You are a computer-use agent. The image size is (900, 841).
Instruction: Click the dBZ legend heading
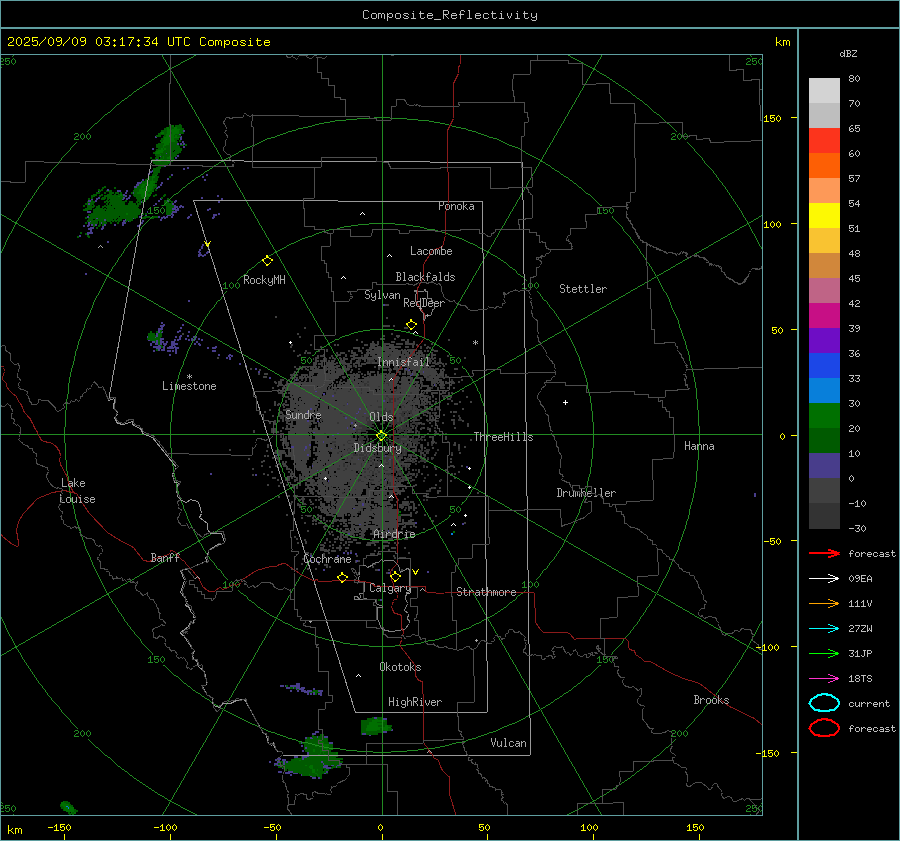tap(848, 53)
